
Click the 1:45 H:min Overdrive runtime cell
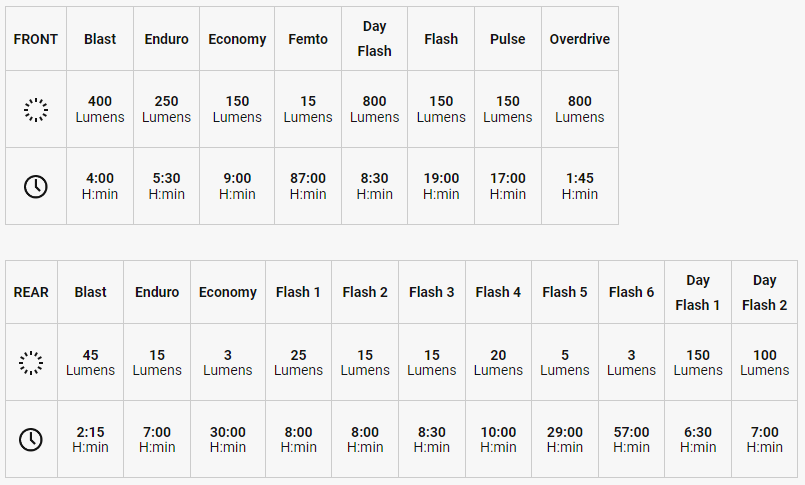pos(580,186)
